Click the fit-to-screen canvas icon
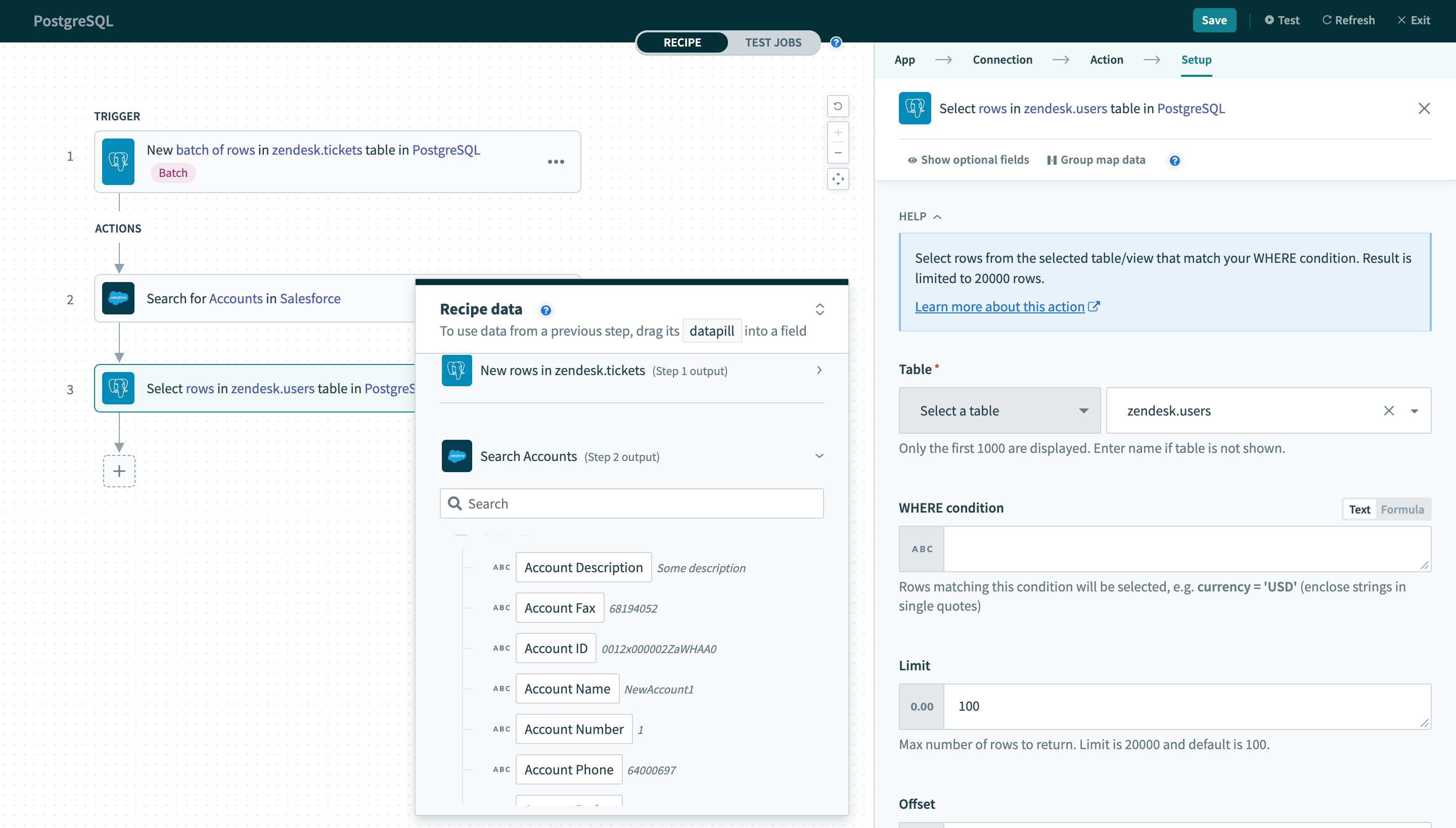 click(x=838, y=179)
